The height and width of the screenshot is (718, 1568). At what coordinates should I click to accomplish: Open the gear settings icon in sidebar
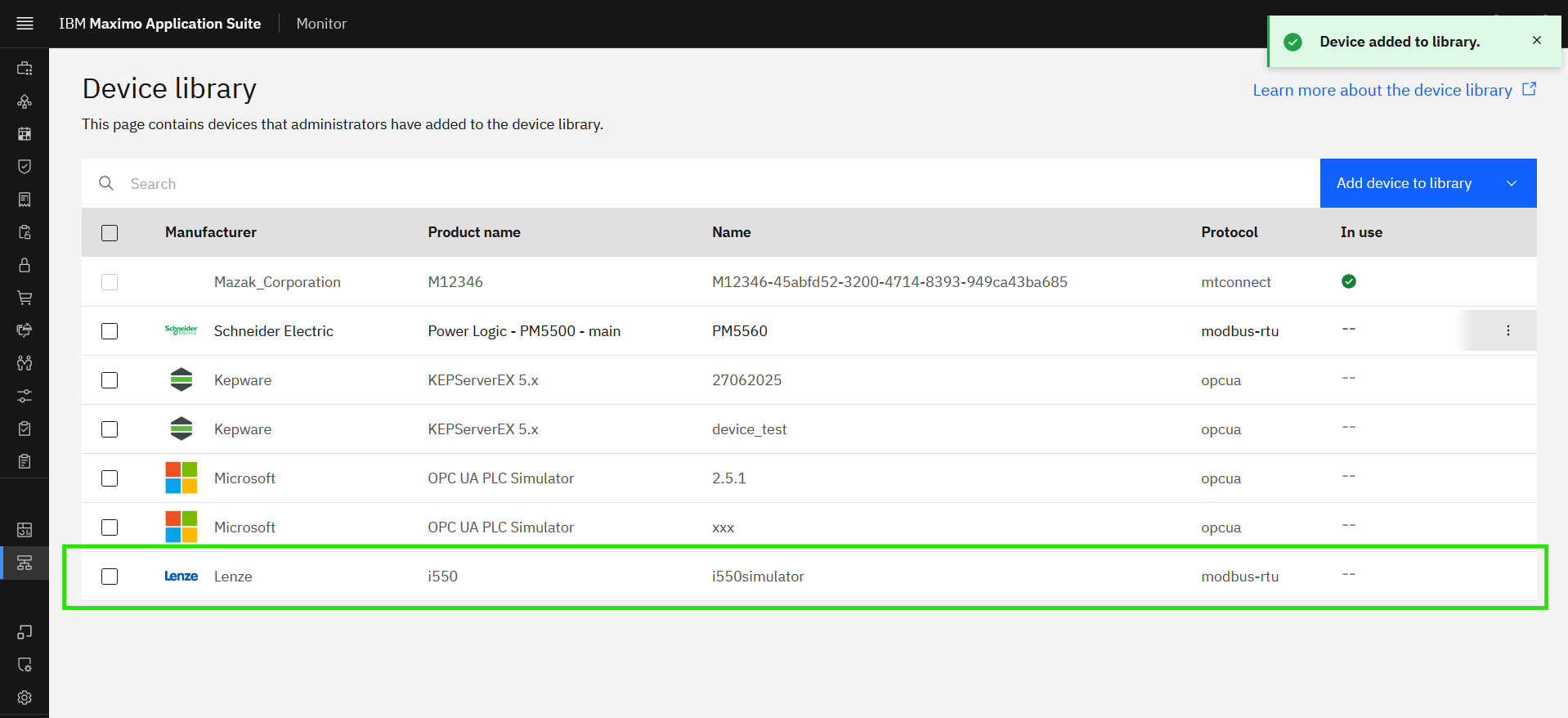(25, 698)
